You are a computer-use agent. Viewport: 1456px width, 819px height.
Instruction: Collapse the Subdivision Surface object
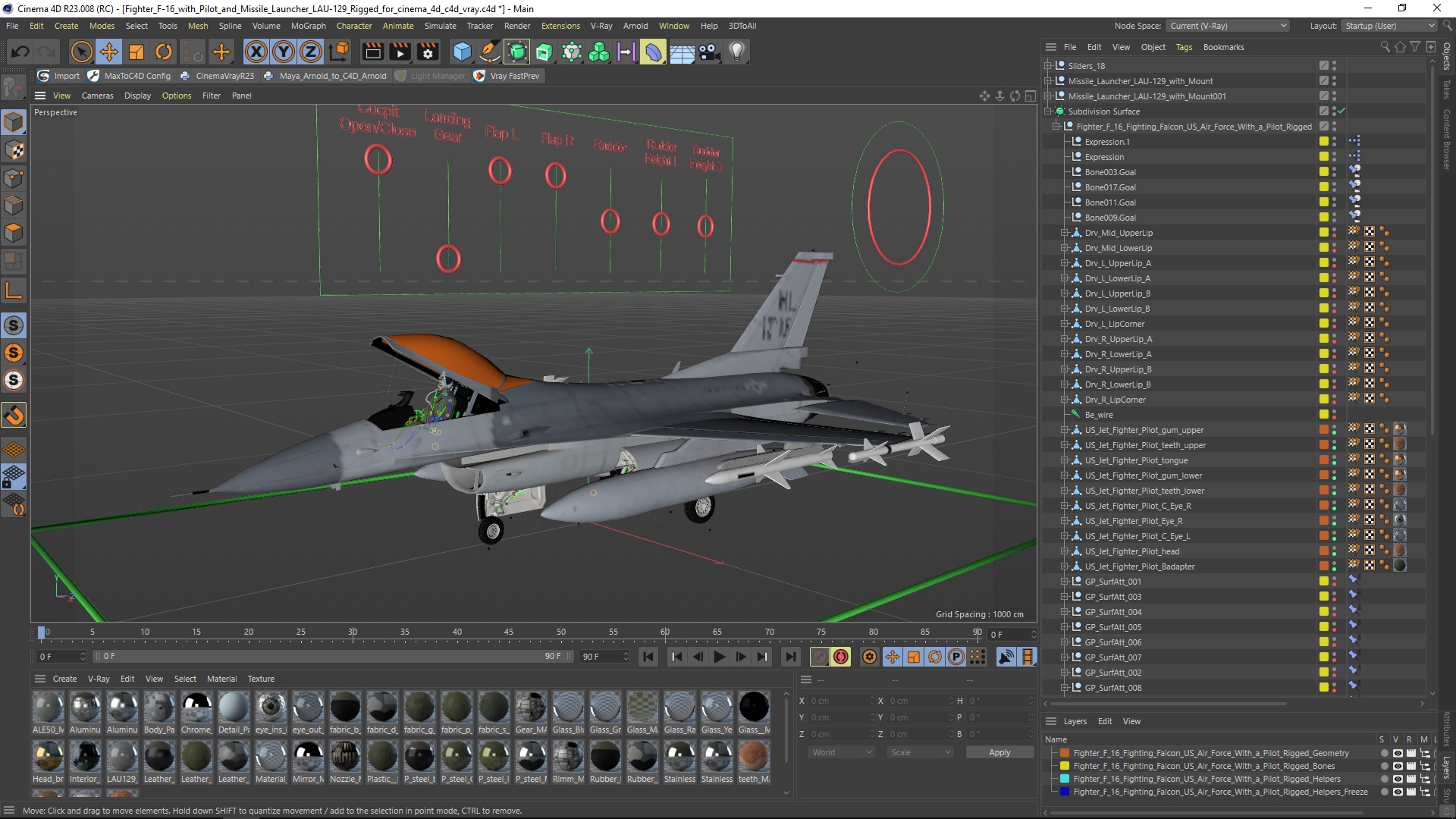[x=1049, y=111]
